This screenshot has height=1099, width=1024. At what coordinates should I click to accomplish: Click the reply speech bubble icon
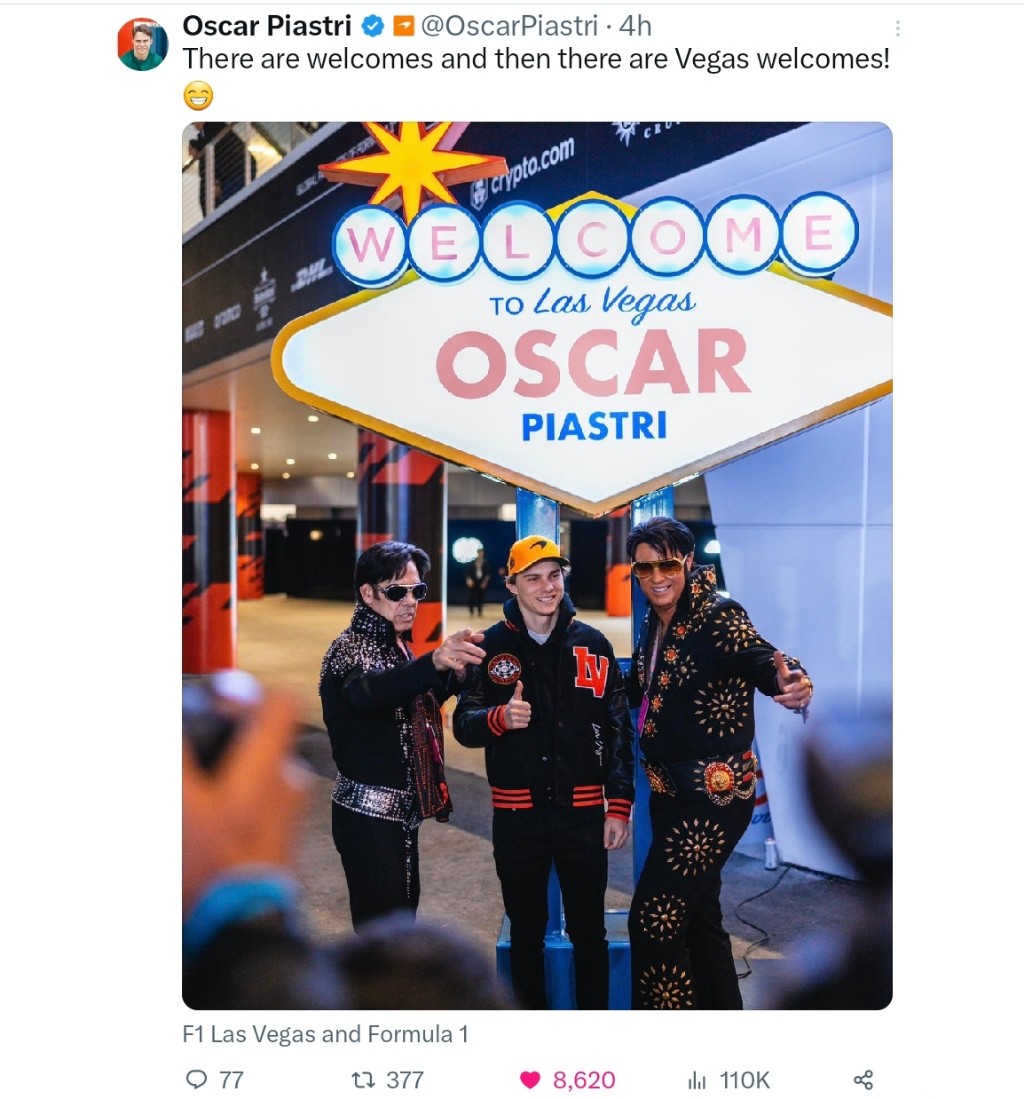(x=196, y=1079)
